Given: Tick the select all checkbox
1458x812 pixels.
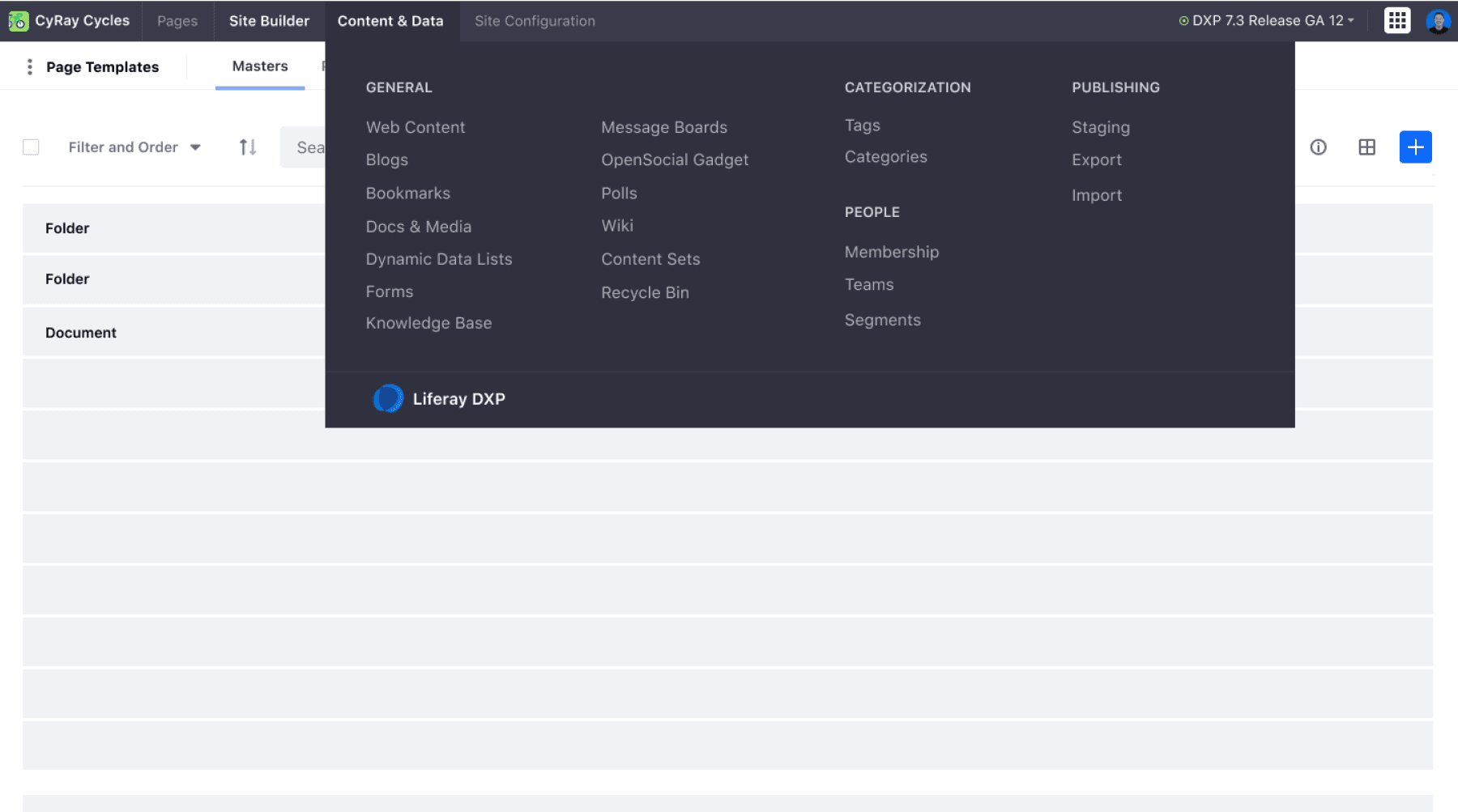Looking at the screenshot, I should click(31, 147).
